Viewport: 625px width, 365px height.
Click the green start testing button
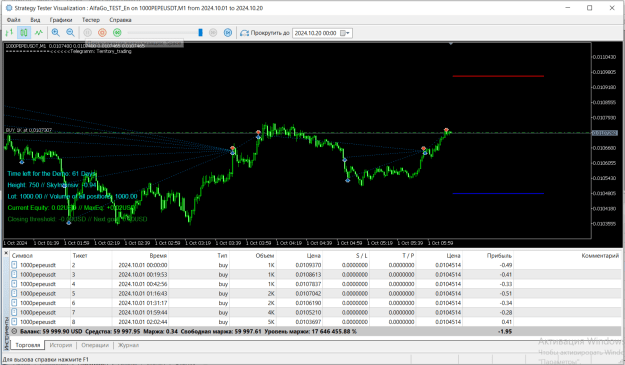pos(117,33)
